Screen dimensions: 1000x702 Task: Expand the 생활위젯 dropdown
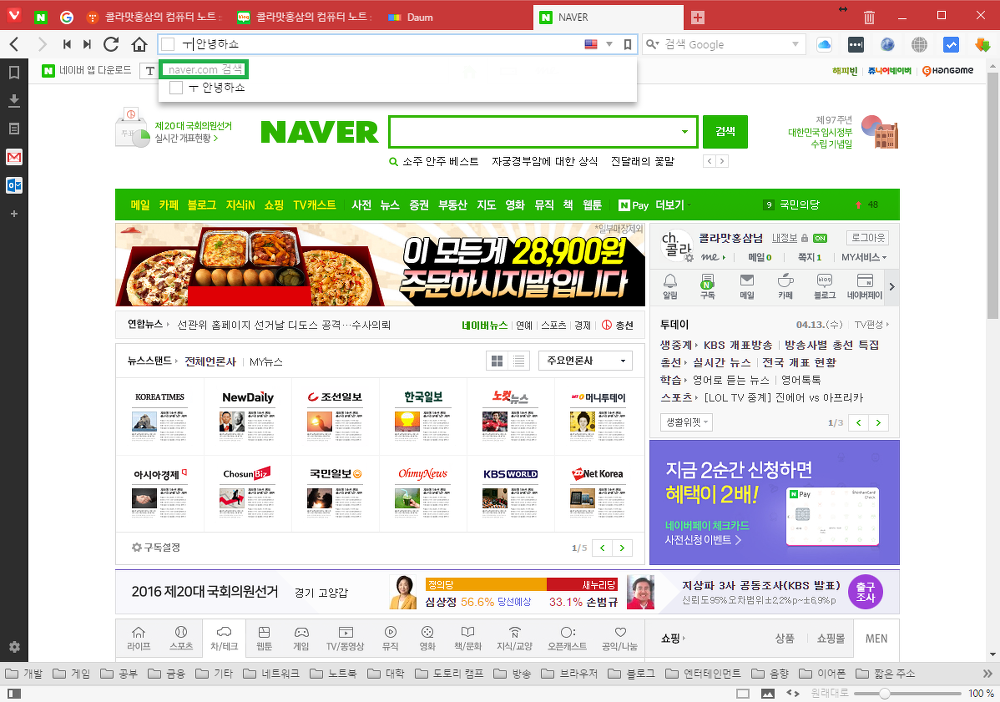coord(686,422)
